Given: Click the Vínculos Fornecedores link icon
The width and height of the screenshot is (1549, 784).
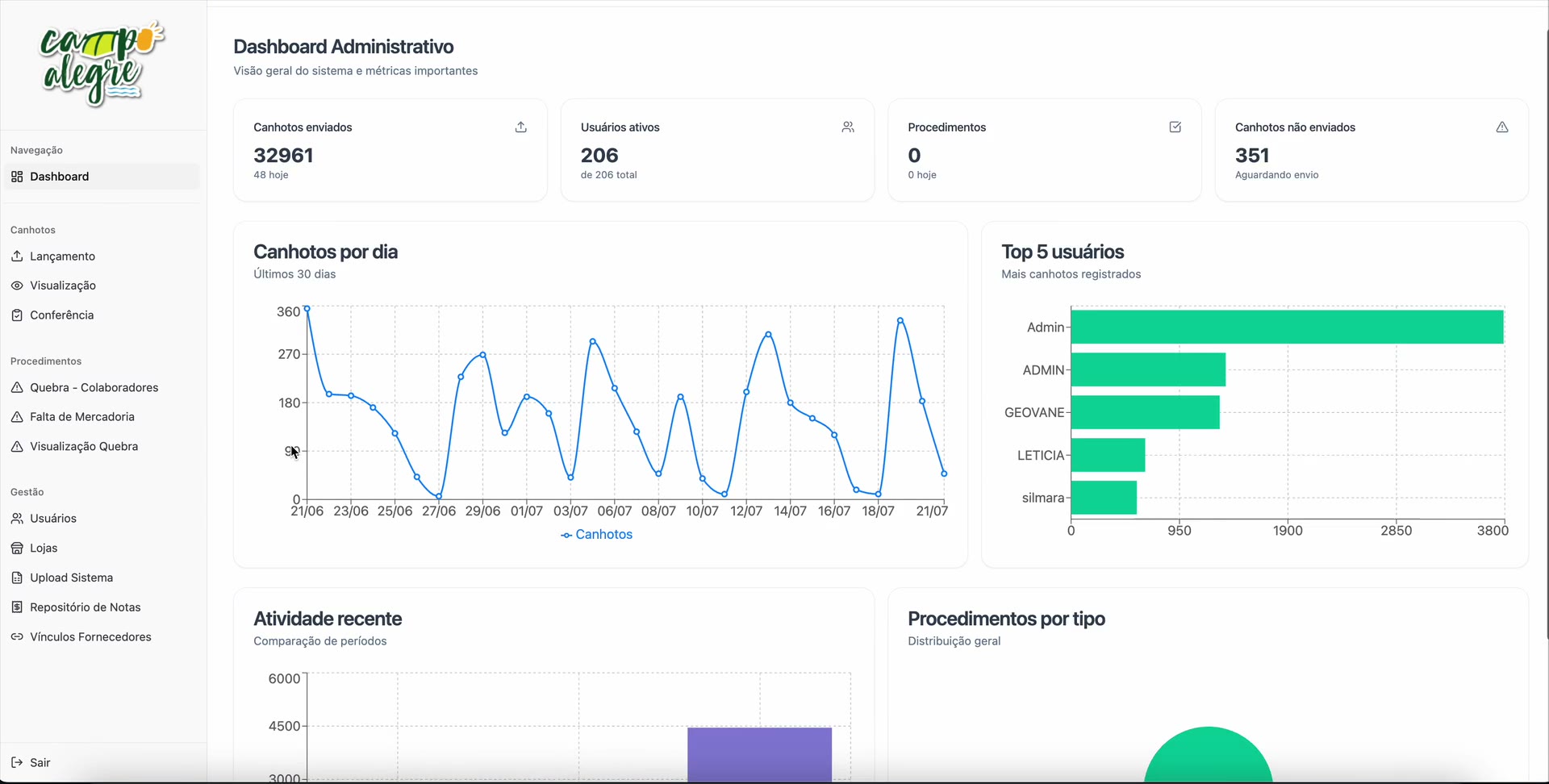Looking at the screenshot, I should point(17,637).
